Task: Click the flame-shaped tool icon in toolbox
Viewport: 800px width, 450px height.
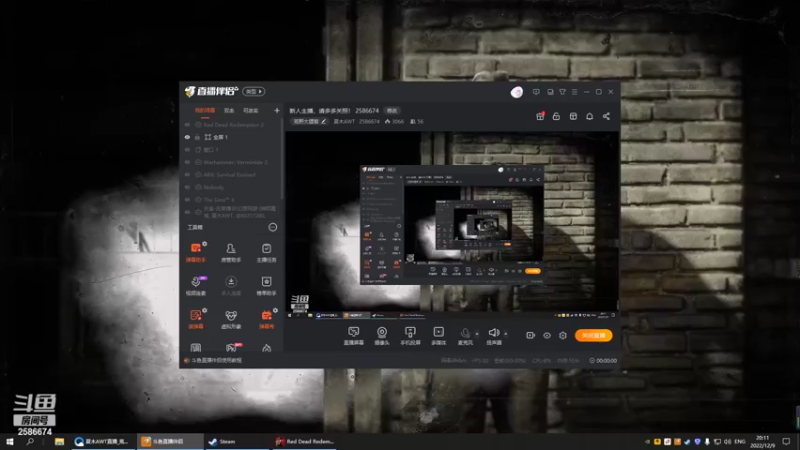Action: coord(266,348)
